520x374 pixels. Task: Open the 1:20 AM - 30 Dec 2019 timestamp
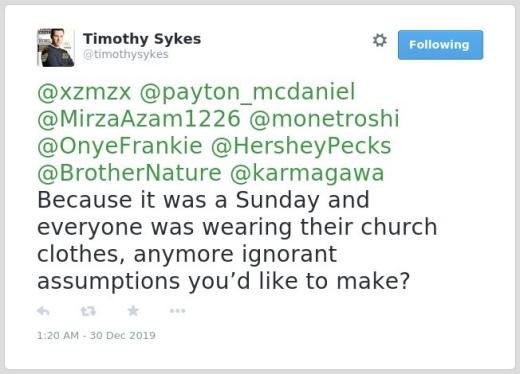pyautogui.click(x=96, y=335)
